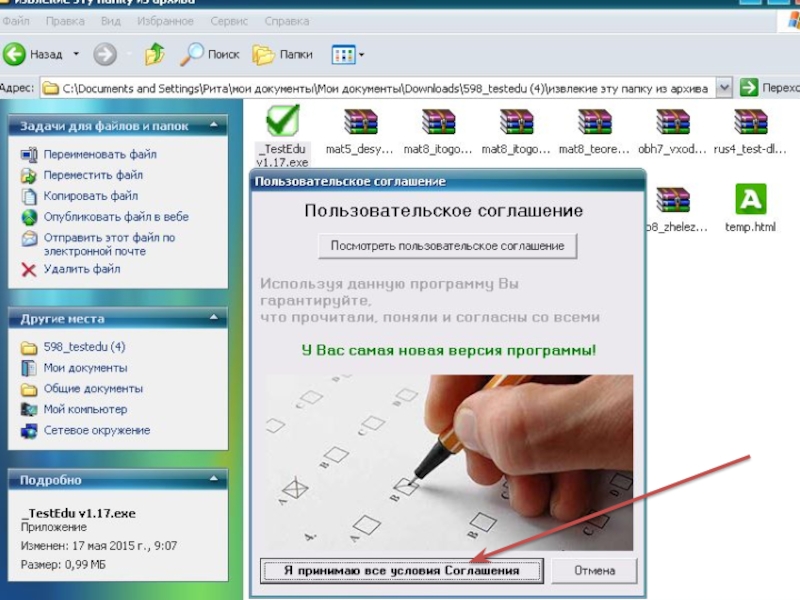Select the temp.html file icon

751,199
